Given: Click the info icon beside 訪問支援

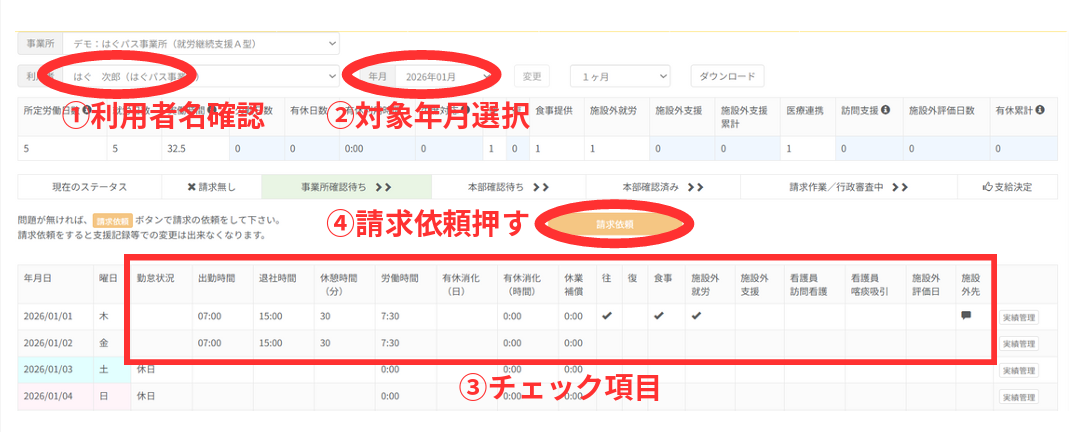Looking at the screenshot, I should pos(885,110).
